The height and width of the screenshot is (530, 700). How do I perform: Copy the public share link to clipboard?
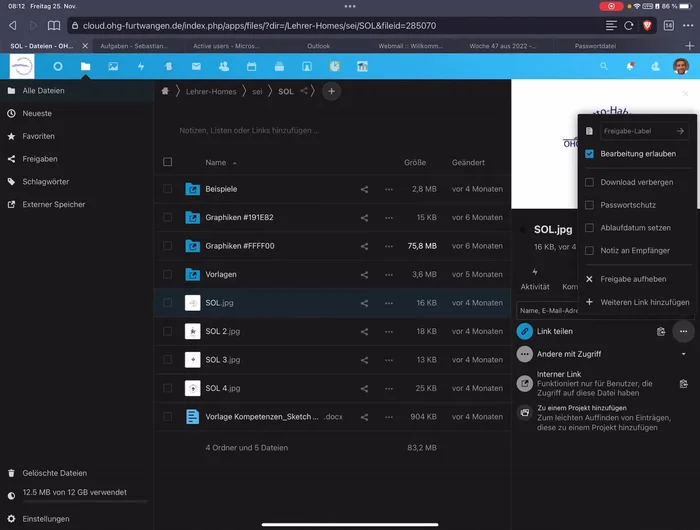(x=660, y=331)
